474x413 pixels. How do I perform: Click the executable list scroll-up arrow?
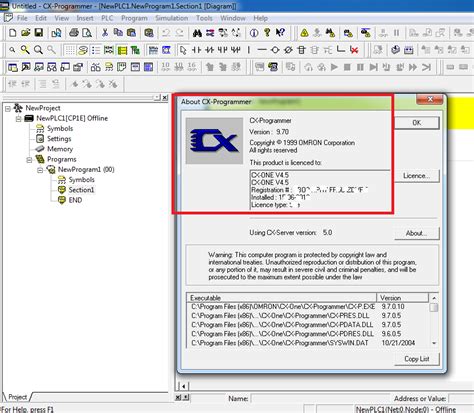[434, 298]
